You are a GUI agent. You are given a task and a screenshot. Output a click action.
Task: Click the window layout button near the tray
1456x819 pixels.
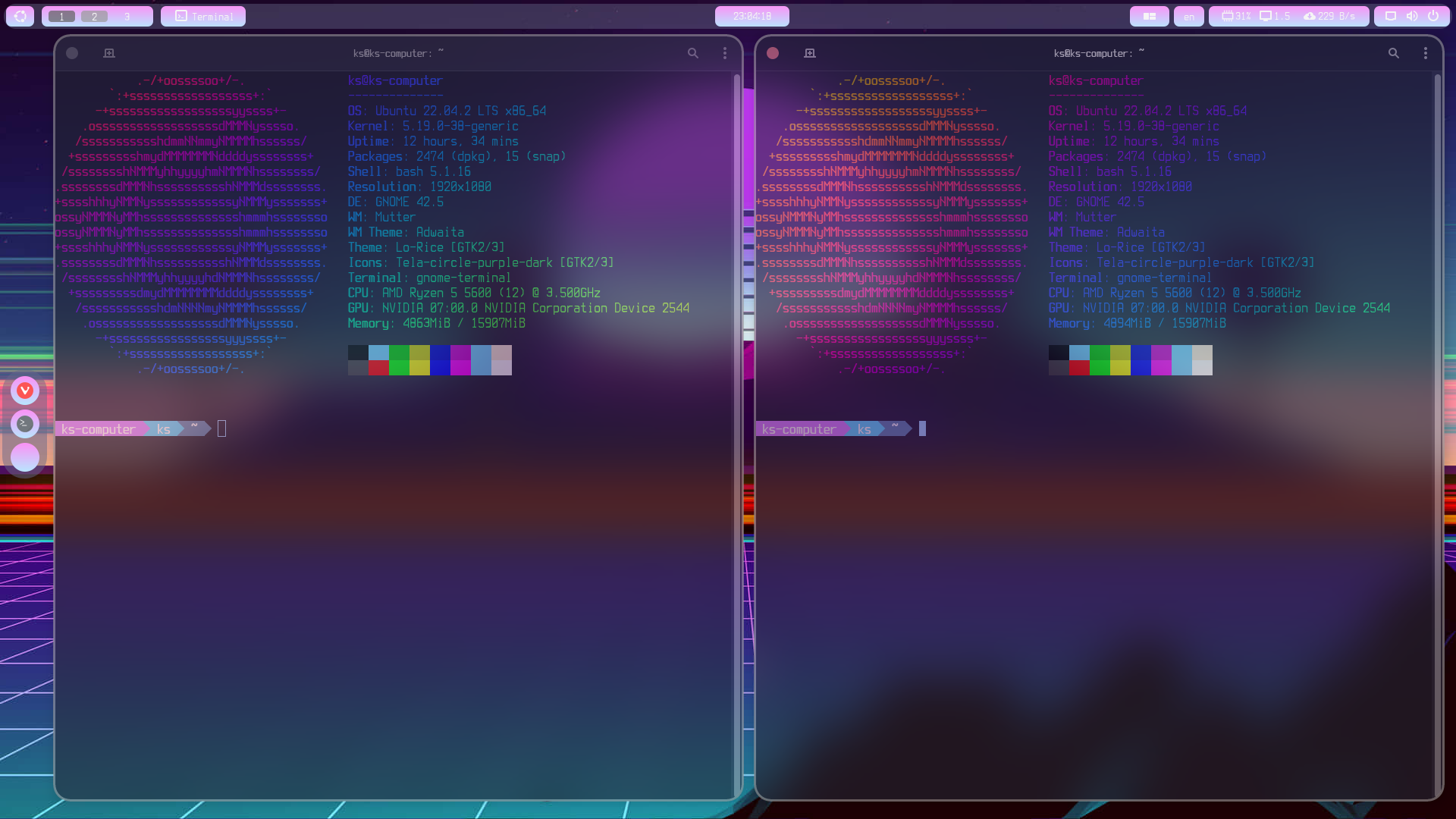pos(1149,16)
